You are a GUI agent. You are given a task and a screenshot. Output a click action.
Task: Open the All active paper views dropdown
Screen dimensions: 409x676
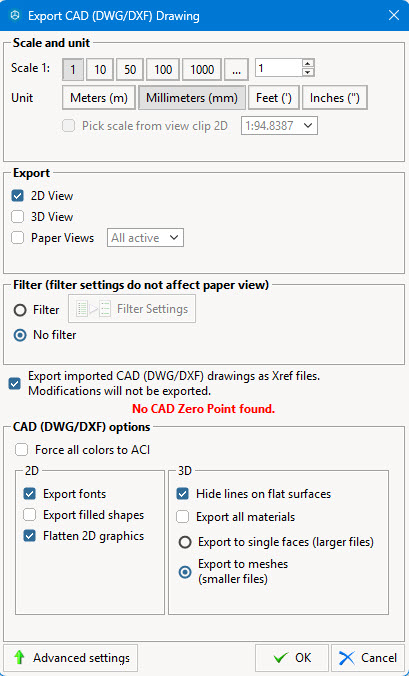[x=145, y=238]
